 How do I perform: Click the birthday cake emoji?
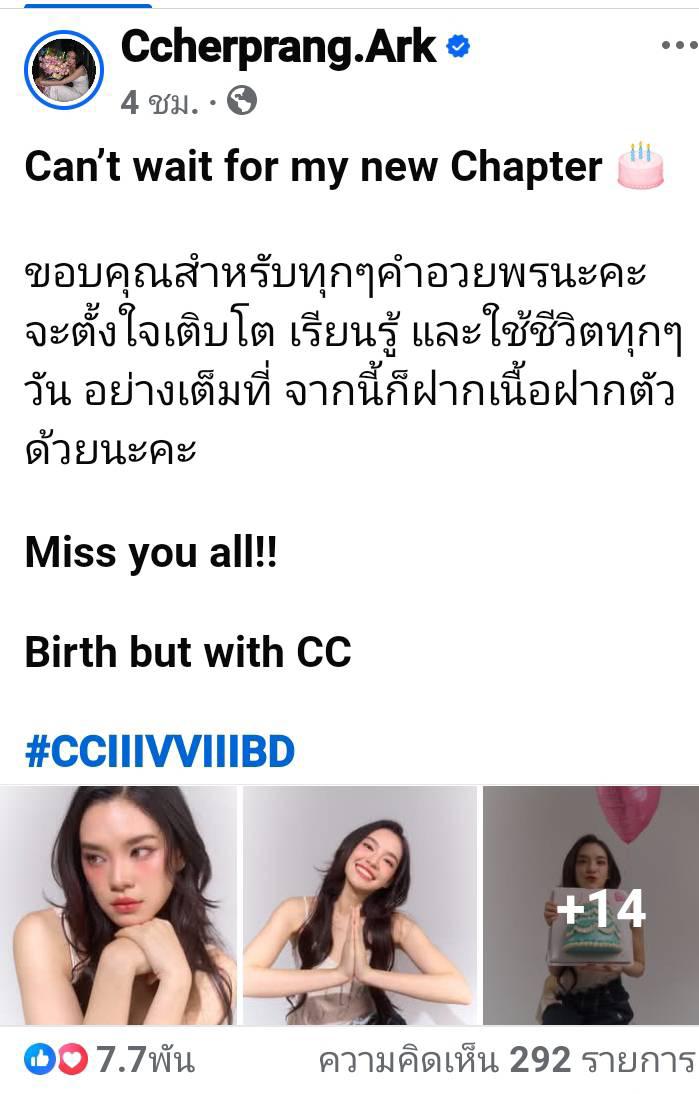pos(640,166)
